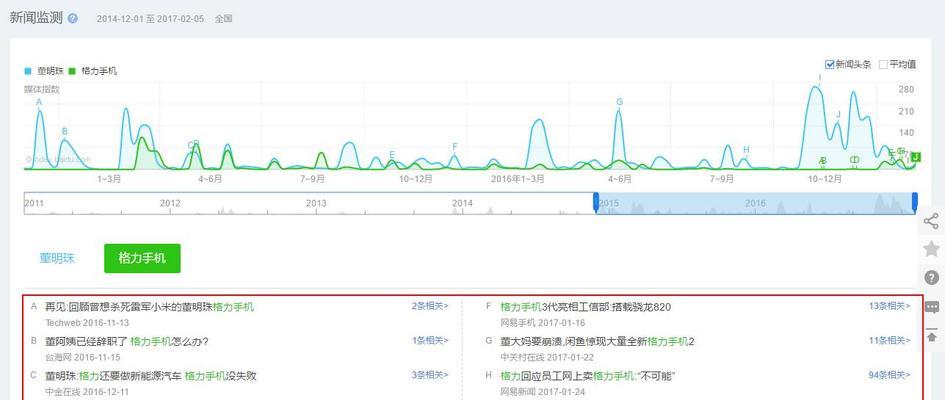Click the 中关村在线 2017-01-22 source text

click(x=547, y=357)
